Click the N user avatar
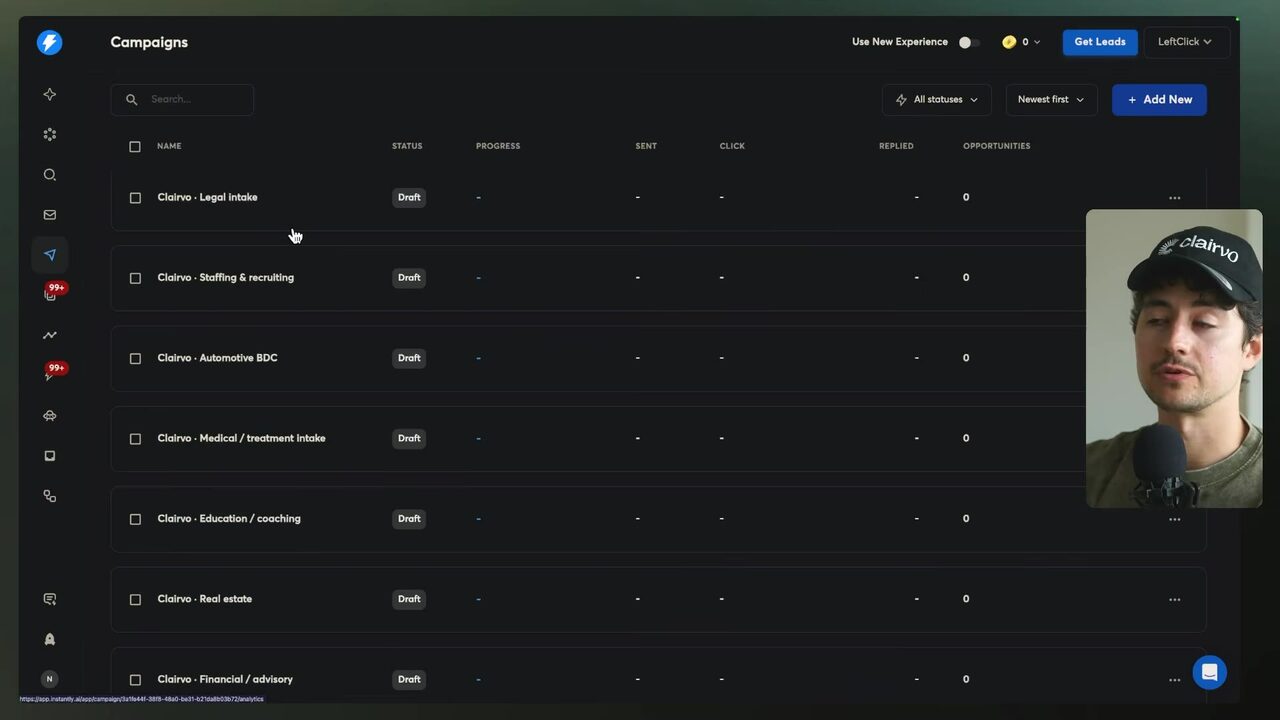The image size is (1280, 720). tap(49, 679)
